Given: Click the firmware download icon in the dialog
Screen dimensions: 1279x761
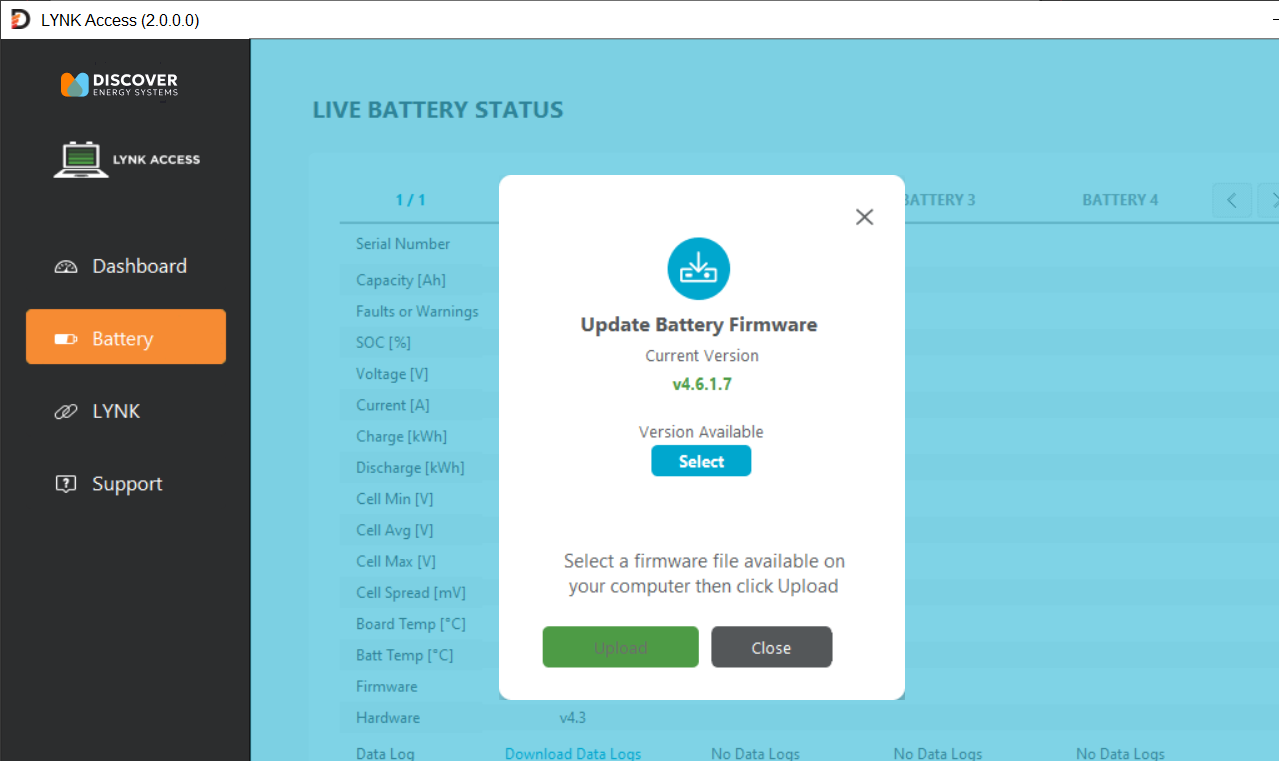Looking at the screenshot, I should (x=698, y=268).
